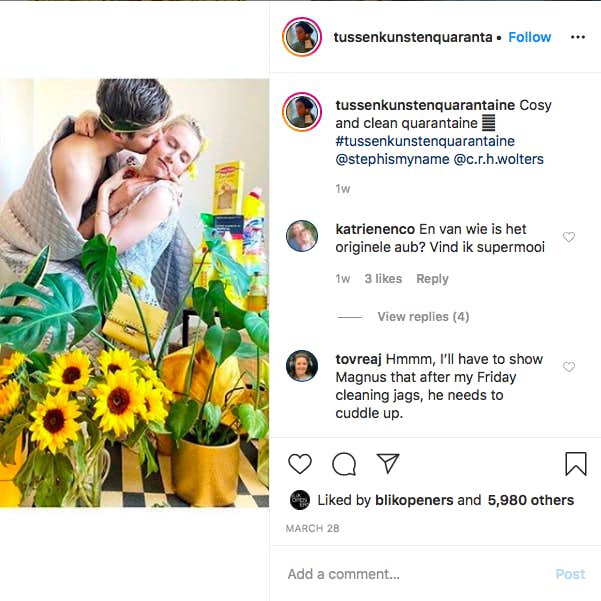This screenshot has width=601, height=601.
Task: Share post via paper plane icon
Action: tap(388, 464)
